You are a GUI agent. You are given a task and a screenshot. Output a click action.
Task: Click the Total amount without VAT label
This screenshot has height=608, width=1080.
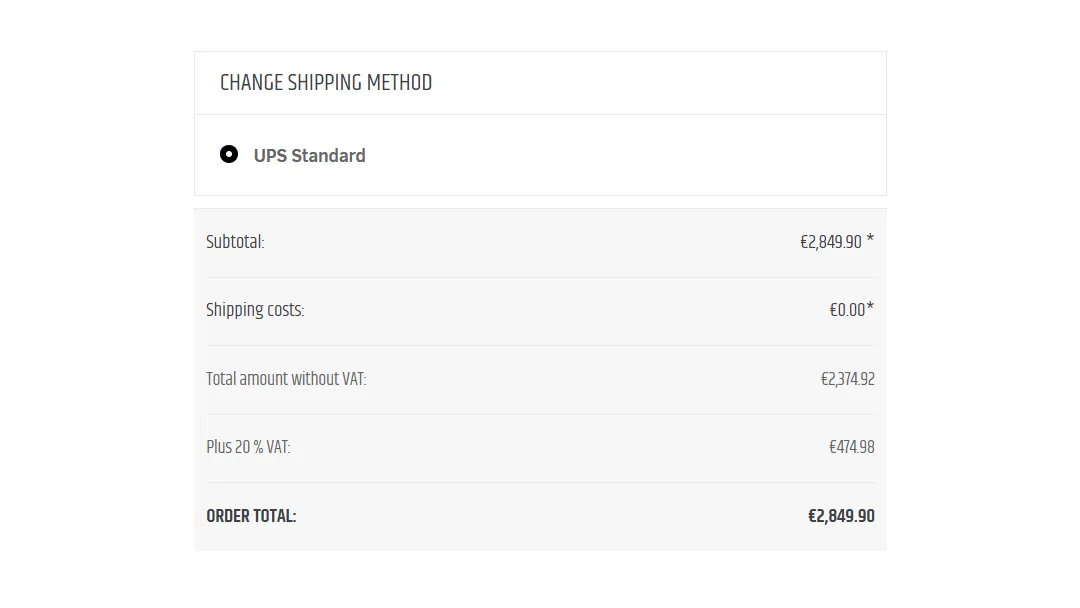tap(286, 378)
